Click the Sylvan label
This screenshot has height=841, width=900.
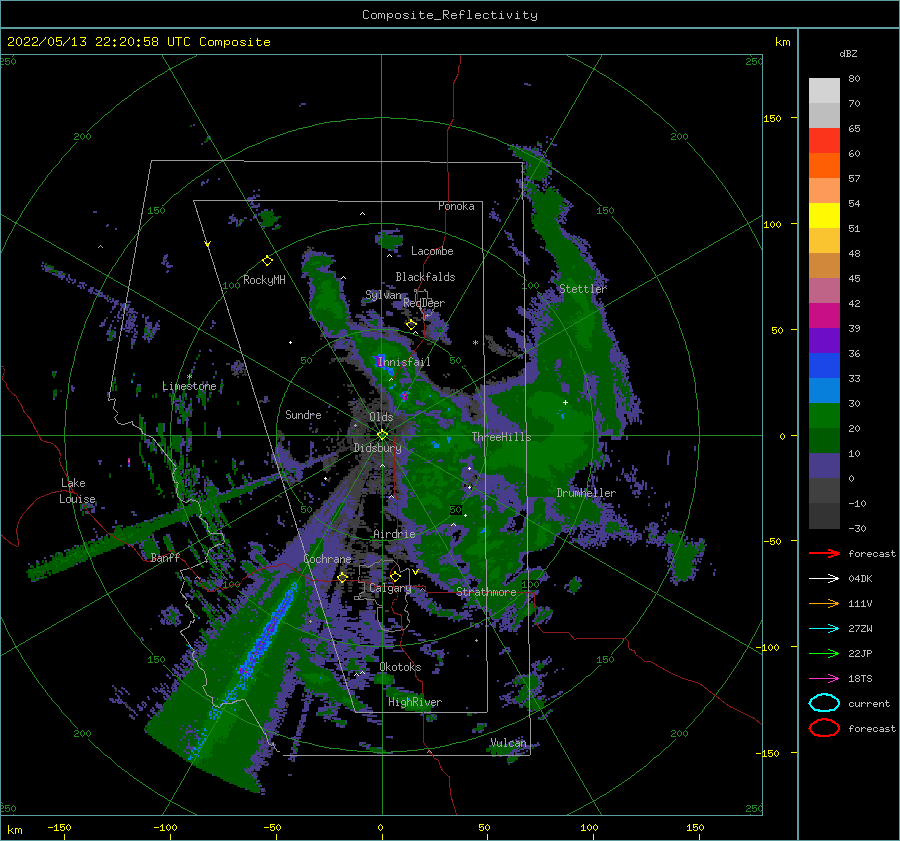[x=383, y=295]
